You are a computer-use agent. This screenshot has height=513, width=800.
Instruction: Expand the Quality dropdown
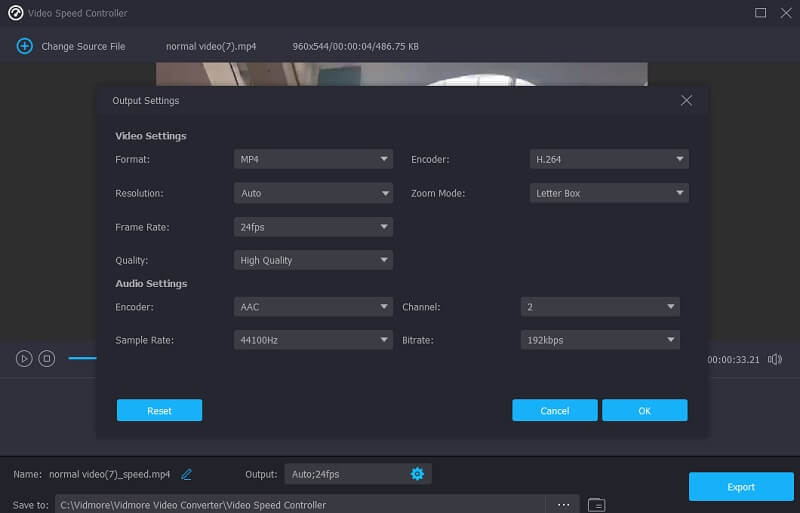313,260
